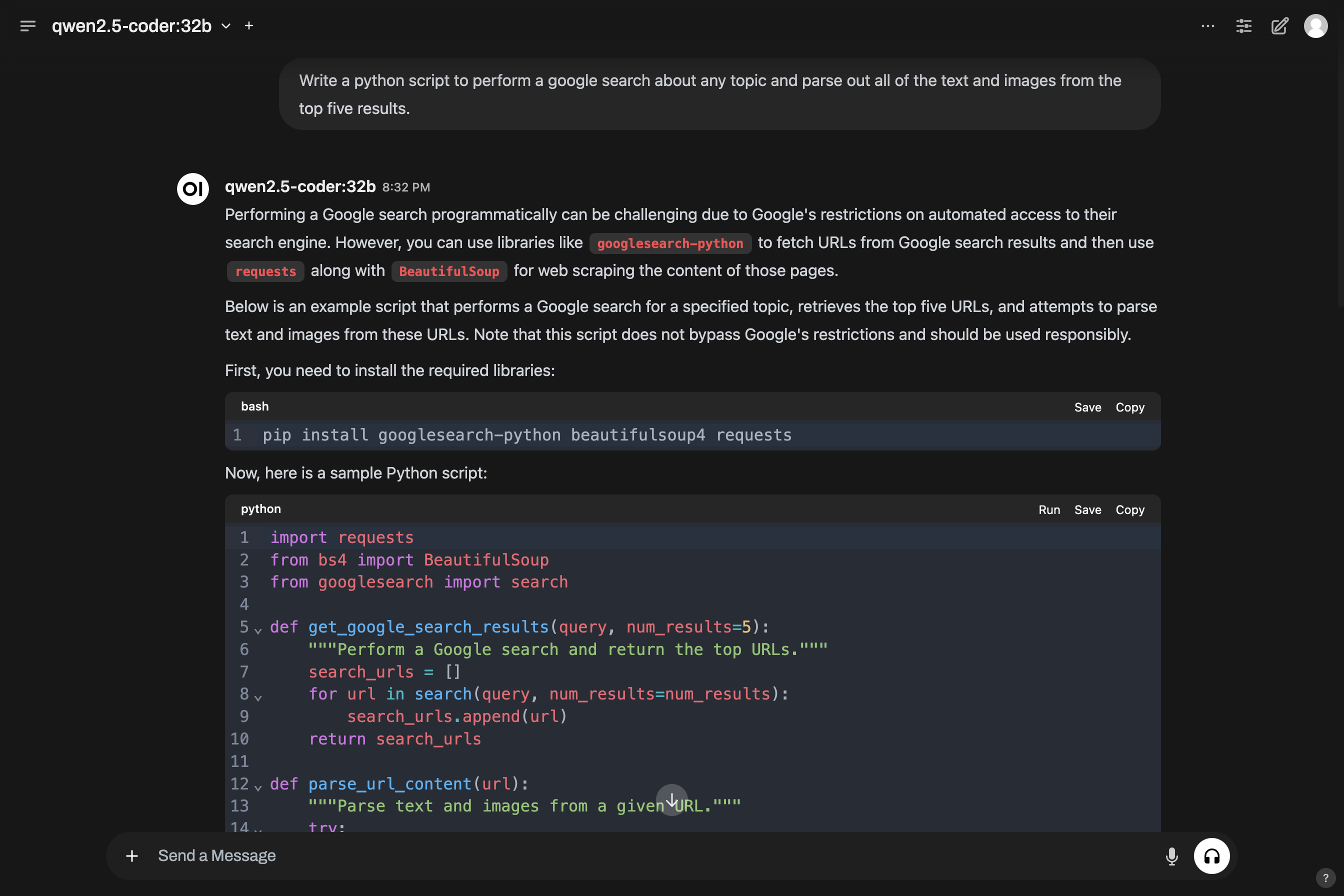
Task: Start a new chat via pencil icon
Action: (1279, 25)
